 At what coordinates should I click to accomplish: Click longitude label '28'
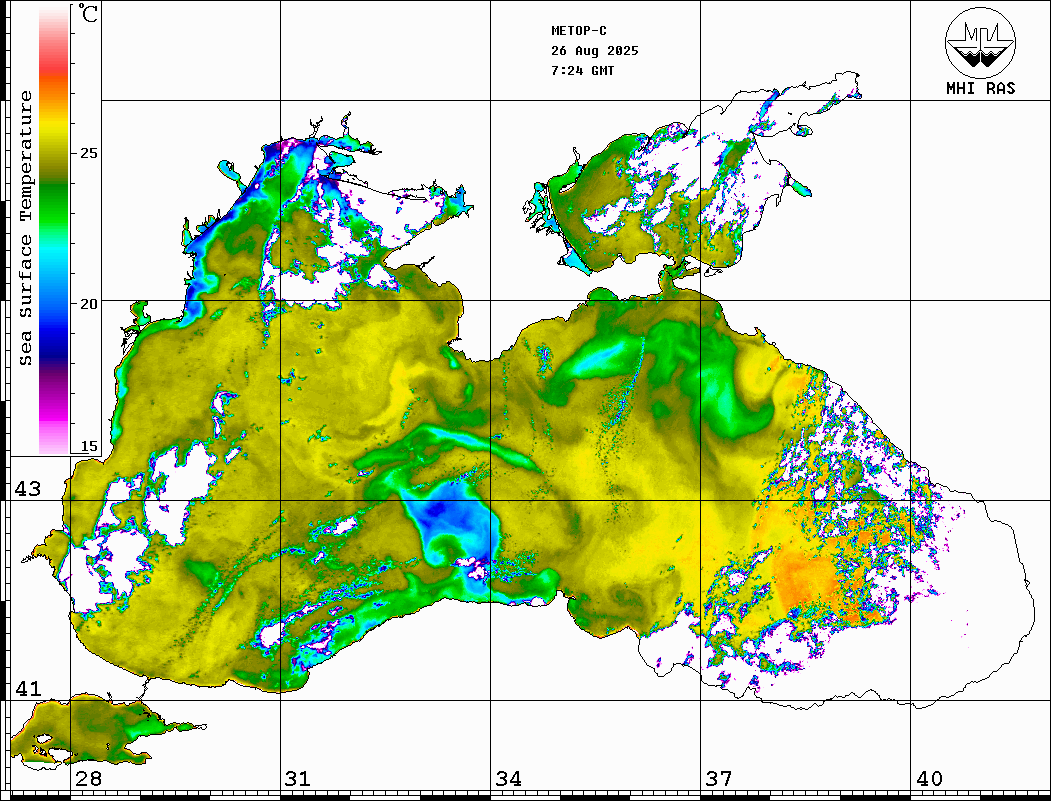(x=88, y=778)
